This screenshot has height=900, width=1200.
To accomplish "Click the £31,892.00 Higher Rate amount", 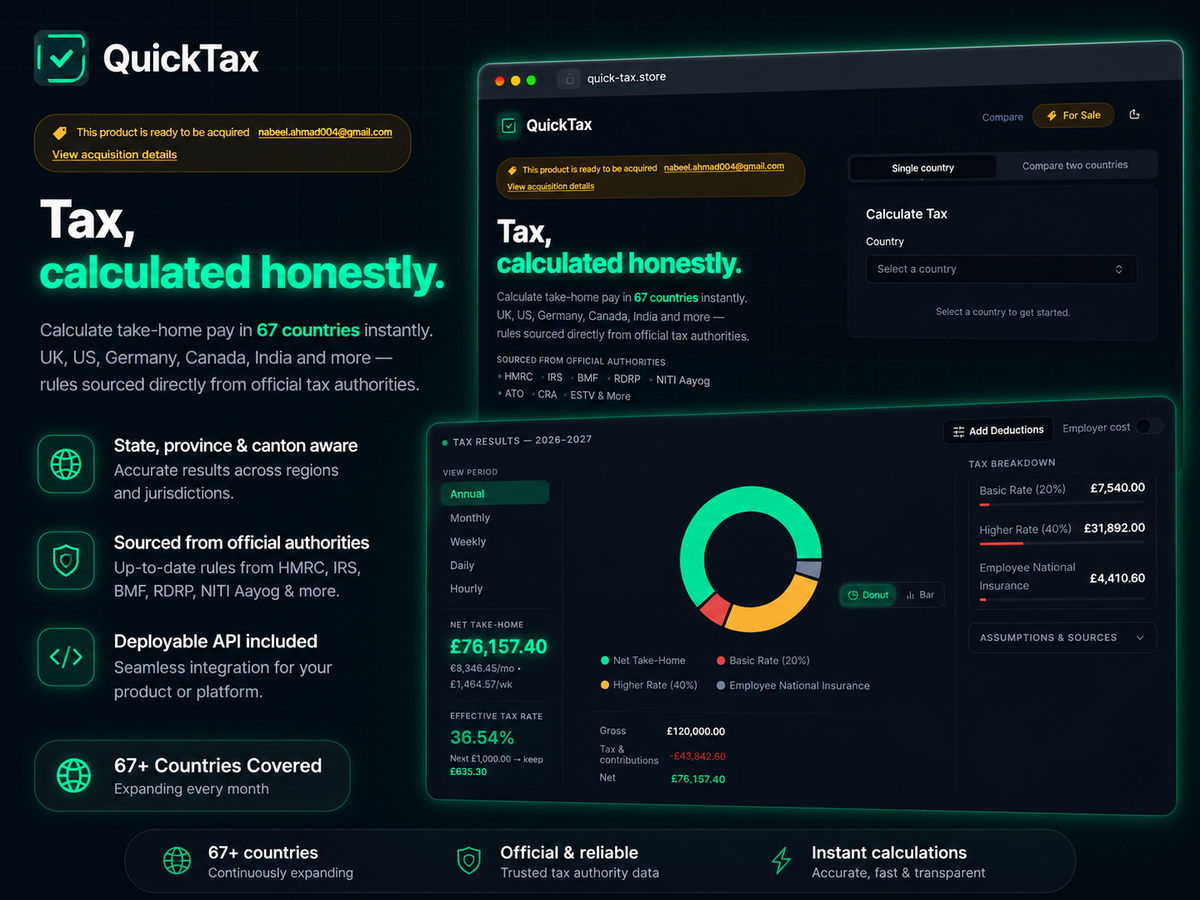I will 1113,528.
